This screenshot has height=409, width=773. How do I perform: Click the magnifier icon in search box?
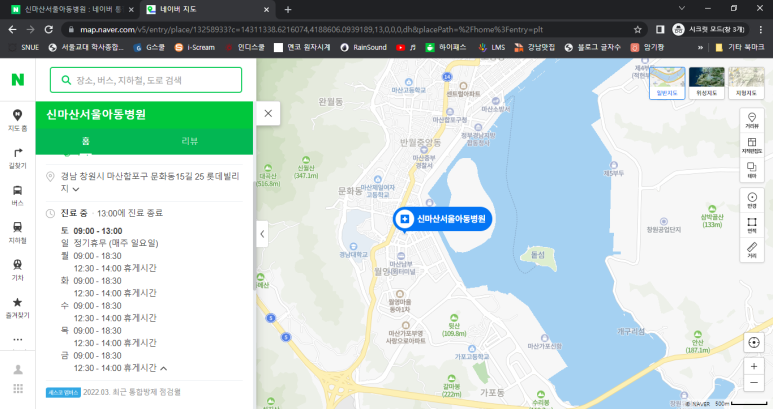(x=66, y=80)
